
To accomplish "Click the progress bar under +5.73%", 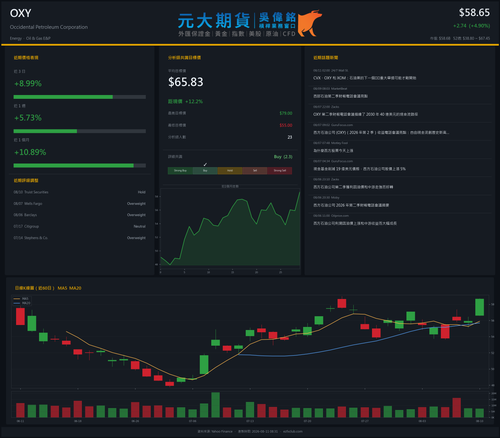I will (x=80, y=131).
